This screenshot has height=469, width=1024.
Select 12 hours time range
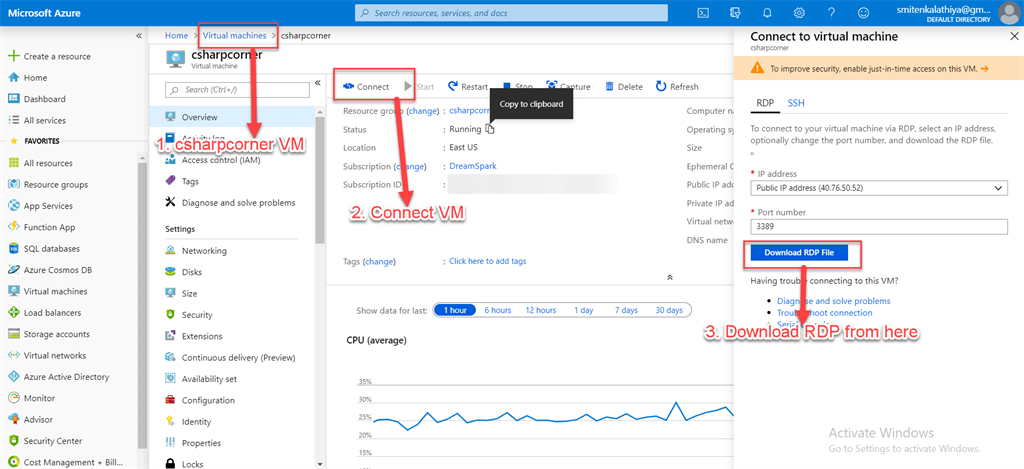click(541, 310)
